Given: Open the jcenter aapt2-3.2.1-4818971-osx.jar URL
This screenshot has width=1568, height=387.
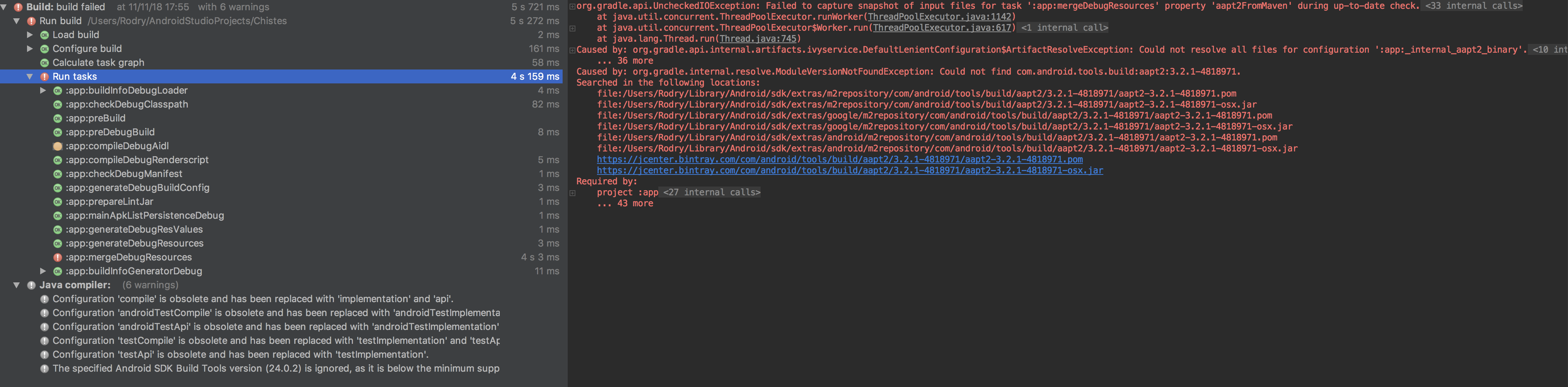Looking at the screenshot, I should 850,171.
